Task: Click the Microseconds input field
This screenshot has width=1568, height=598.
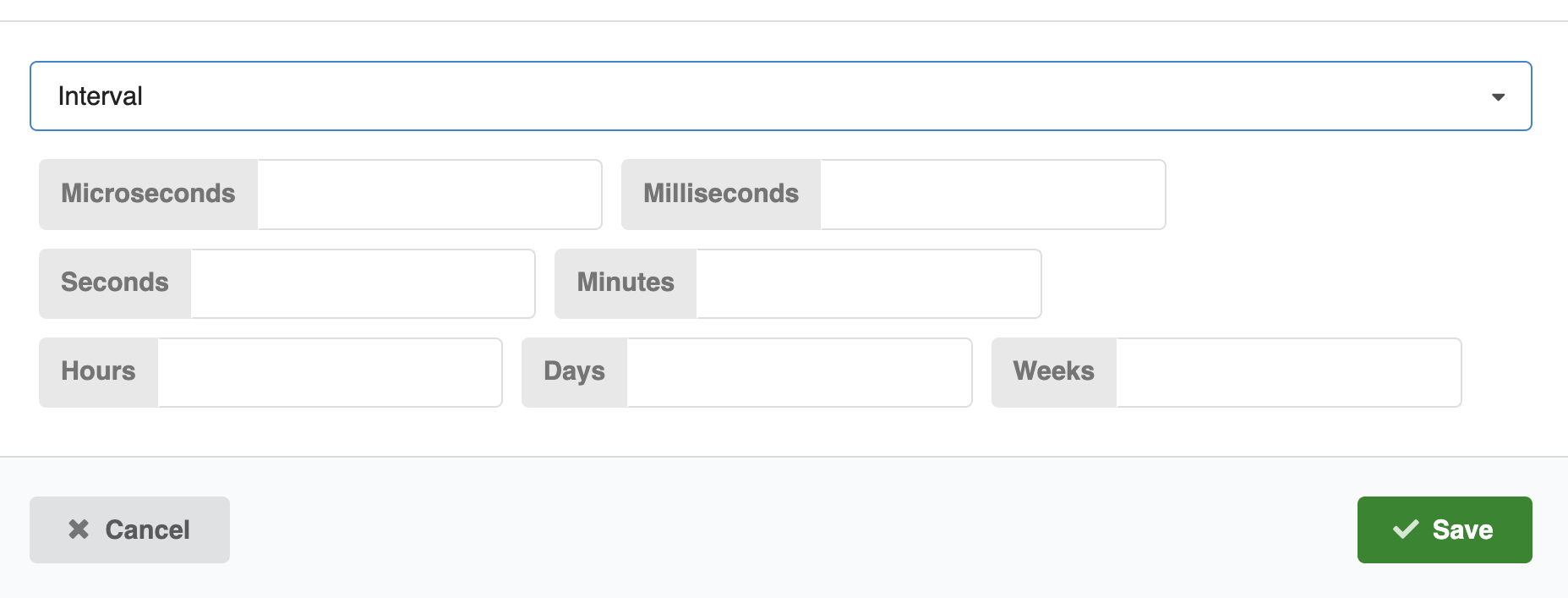Action: (x=429, y=195)
